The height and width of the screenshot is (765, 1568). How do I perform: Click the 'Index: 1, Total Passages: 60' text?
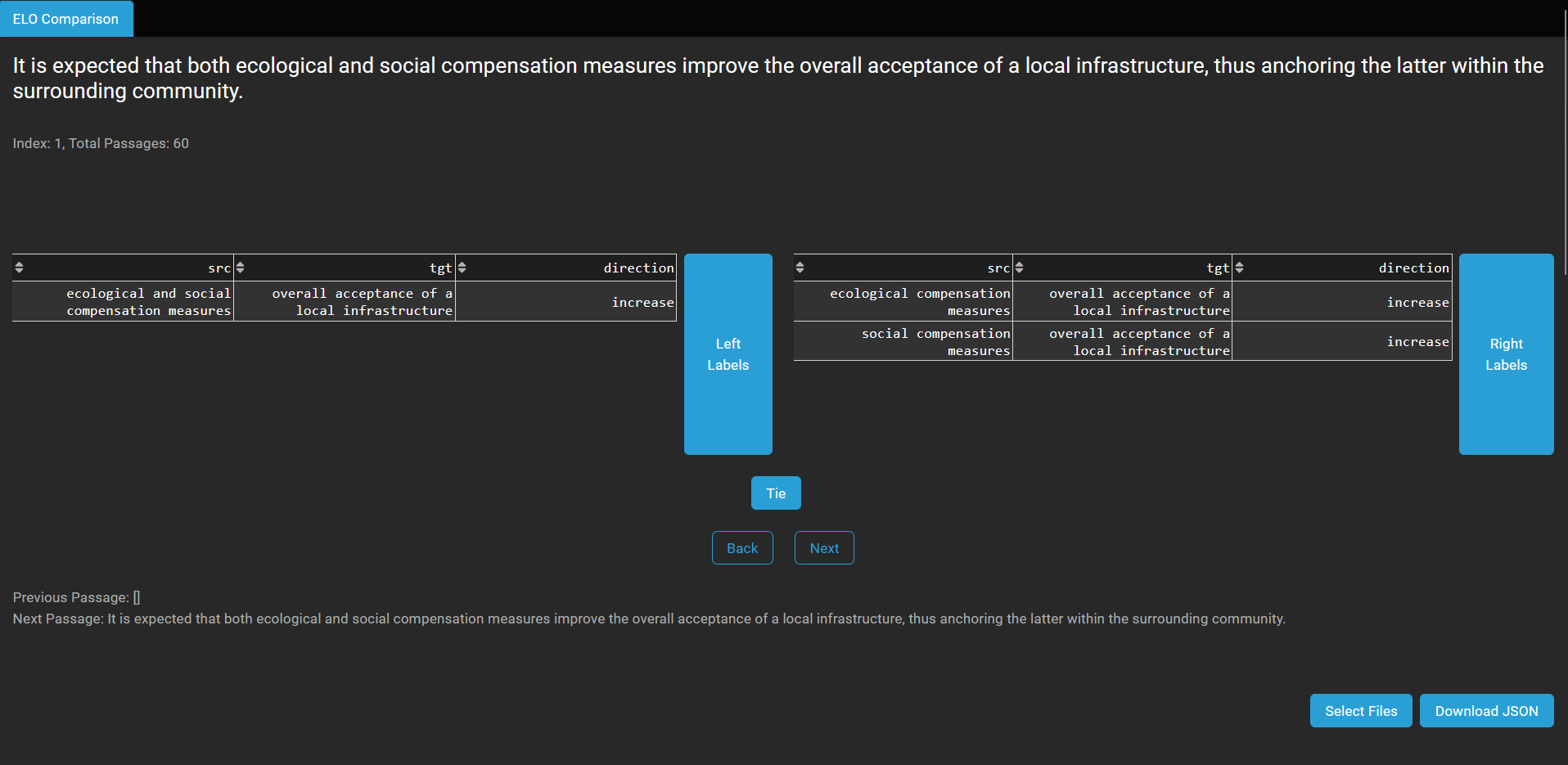101,143
